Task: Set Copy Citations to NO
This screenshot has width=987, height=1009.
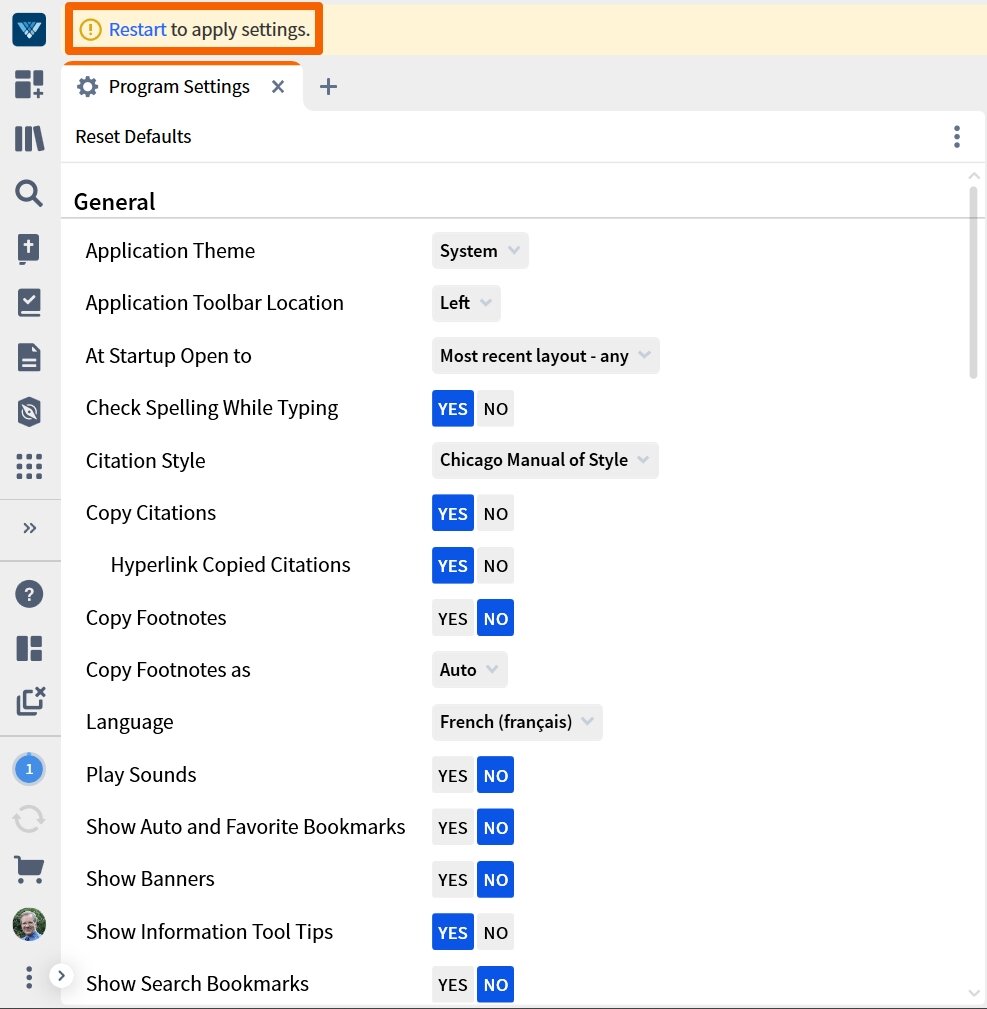Action: point(495,514)
